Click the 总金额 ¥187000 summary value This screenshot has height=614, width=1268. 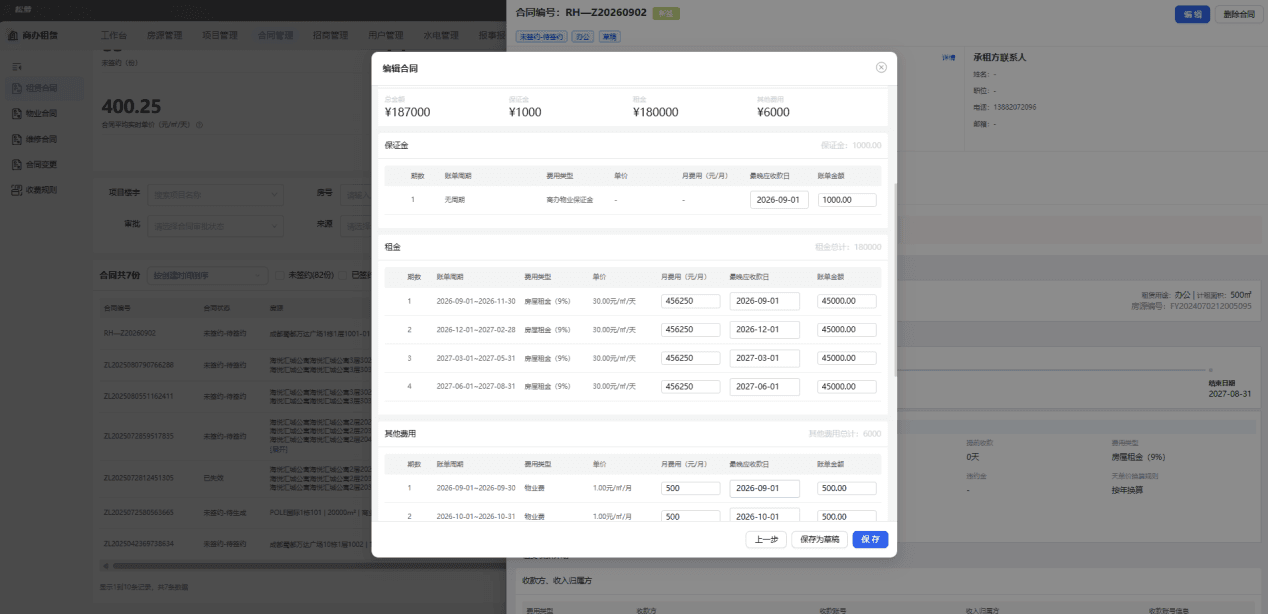(x=407, y=112)
